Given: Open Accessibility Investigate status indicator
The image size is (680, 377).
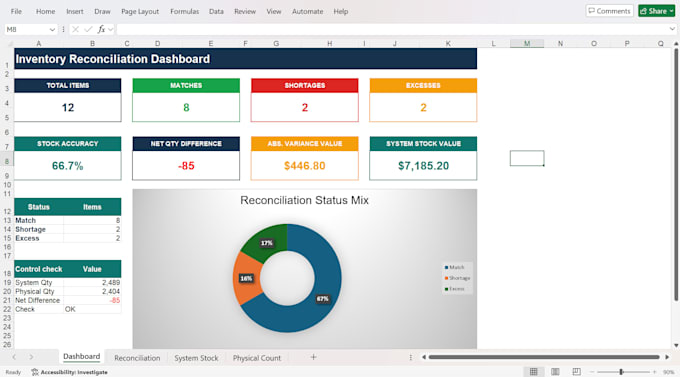Looking at the screenshot, I should coord(69,372).
